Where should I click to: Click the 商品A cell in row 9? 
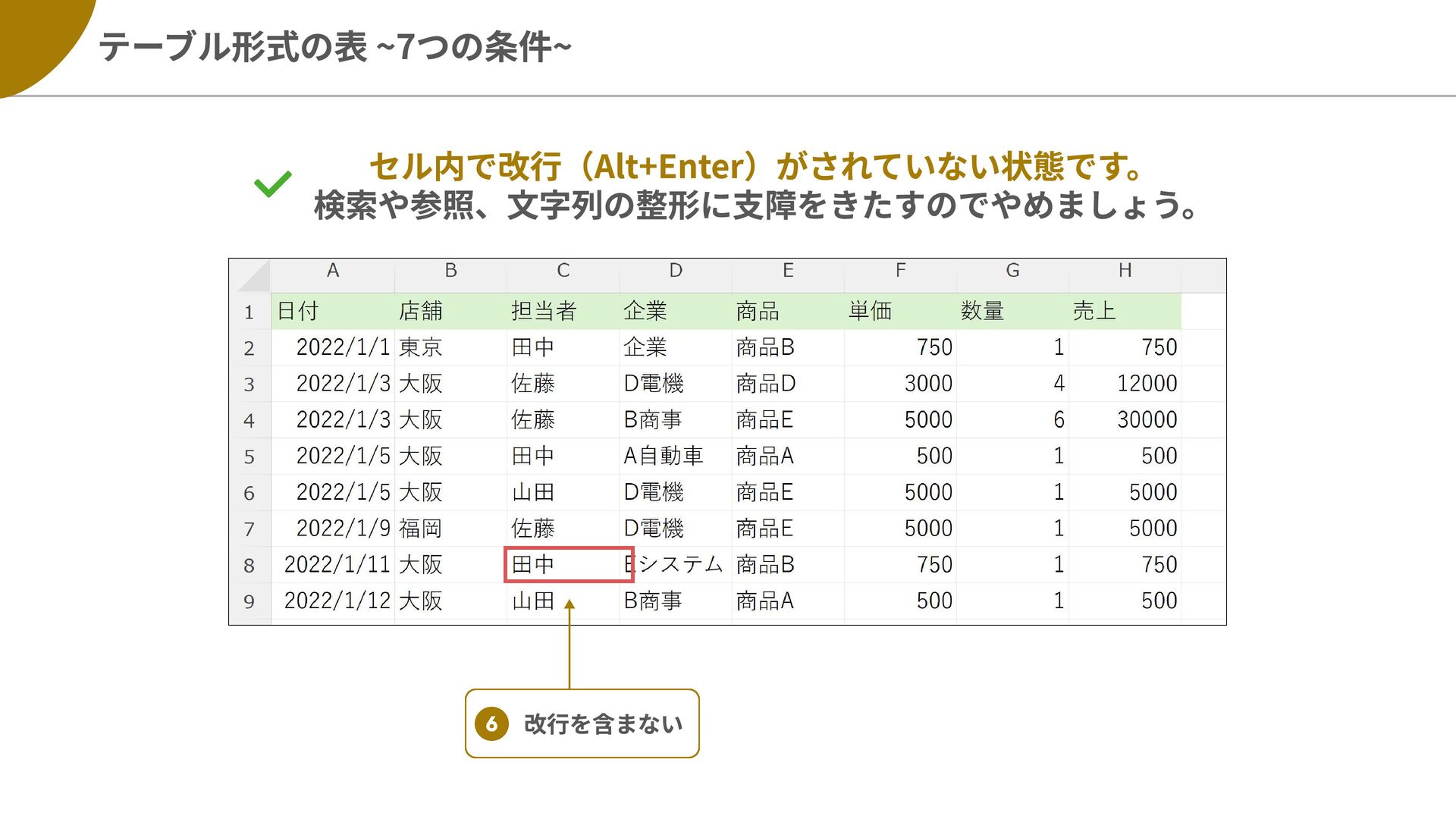[x=788, y=601]
